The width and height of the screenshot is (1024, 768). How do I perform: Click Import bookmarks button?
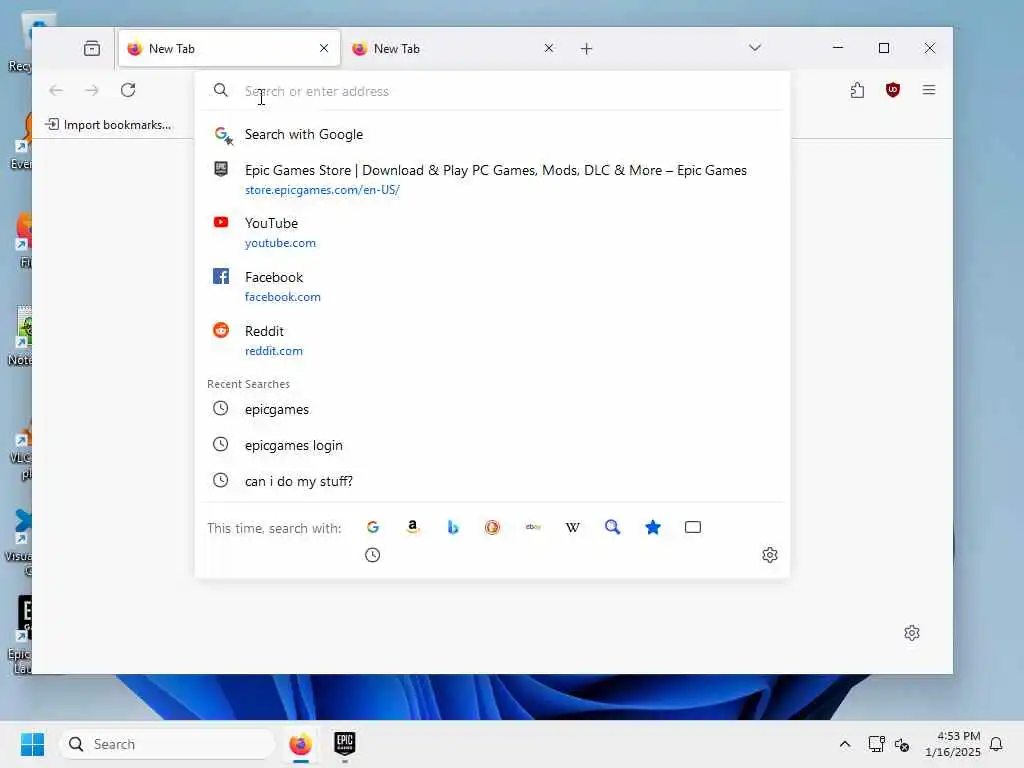click(109, 125)
